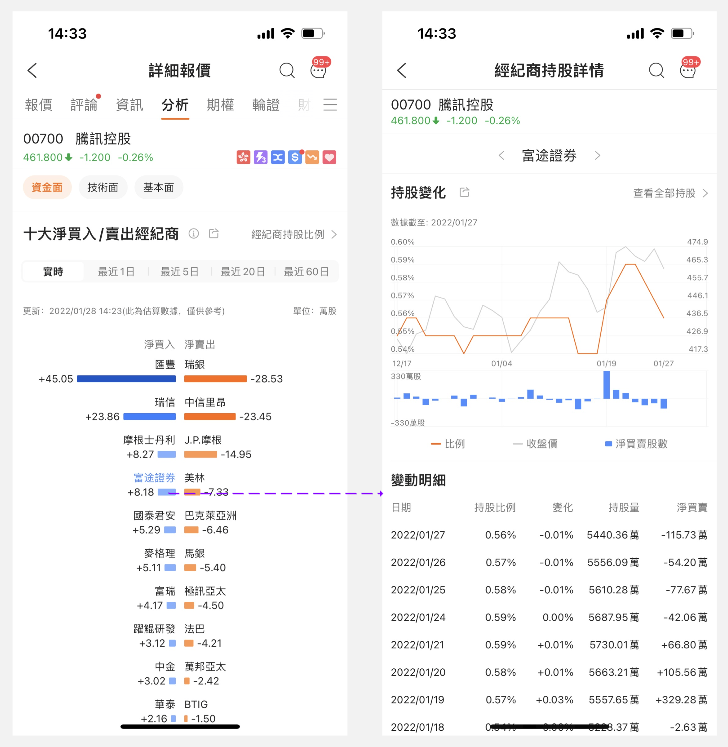
Task: Choose the 最近5日 time range
Action: [179, 272]
